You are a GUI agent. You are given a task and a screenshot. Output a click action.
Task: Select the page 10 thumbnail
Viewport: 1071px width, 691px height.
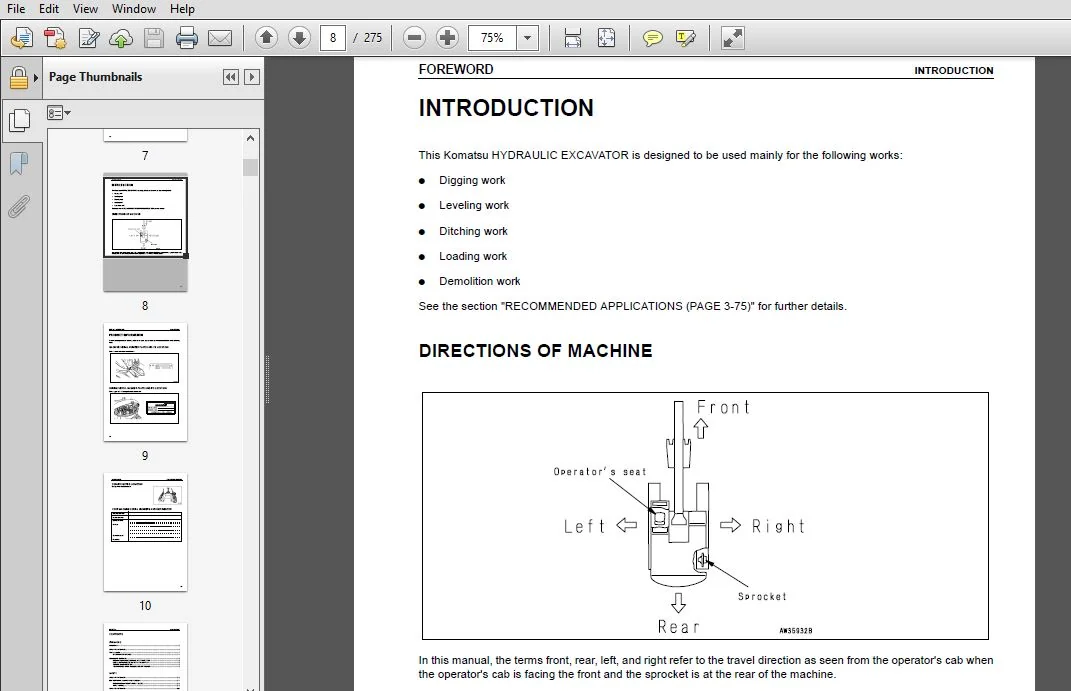145,533
